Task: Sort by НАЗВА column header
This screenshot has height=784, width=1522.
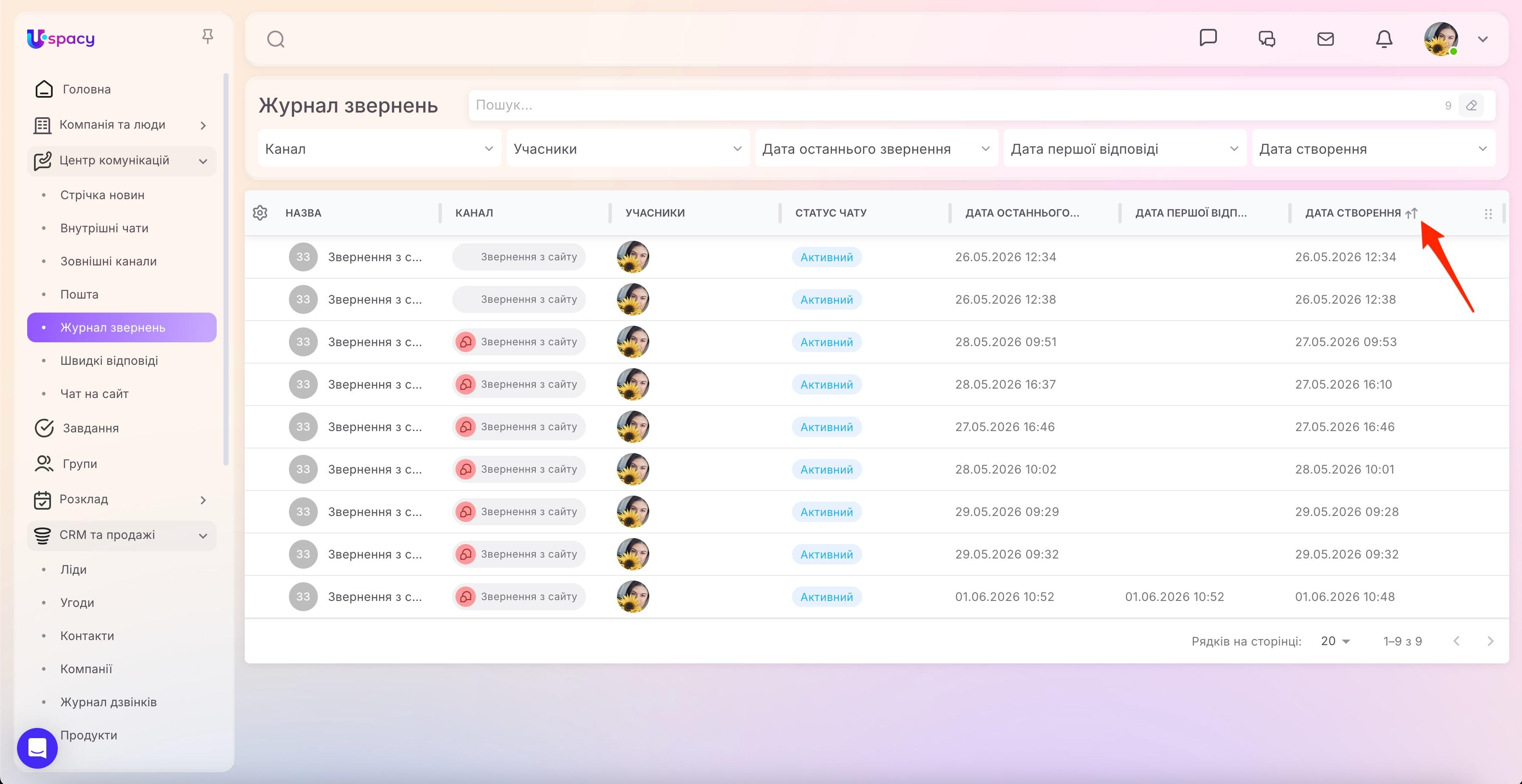Action: click(x=303, y=213)
